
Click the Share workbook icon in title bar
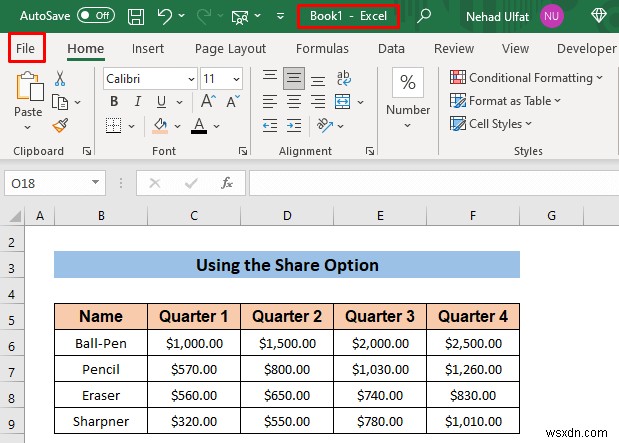(x=240, y=17)
